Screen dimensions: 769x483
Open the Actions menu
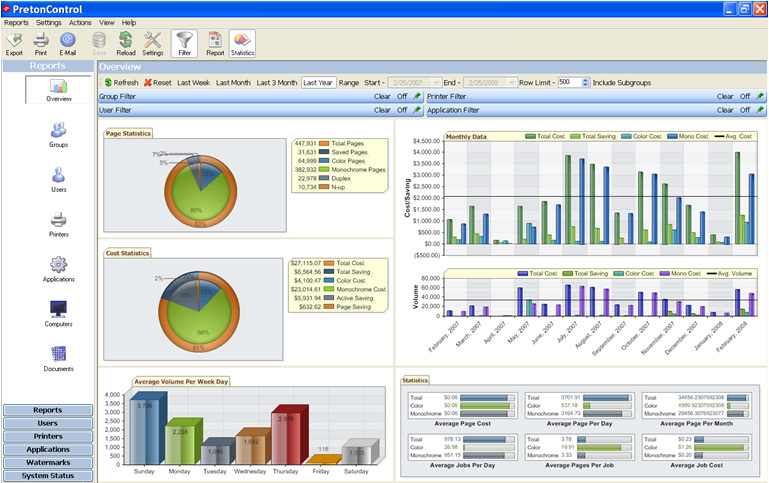(80, 23)
